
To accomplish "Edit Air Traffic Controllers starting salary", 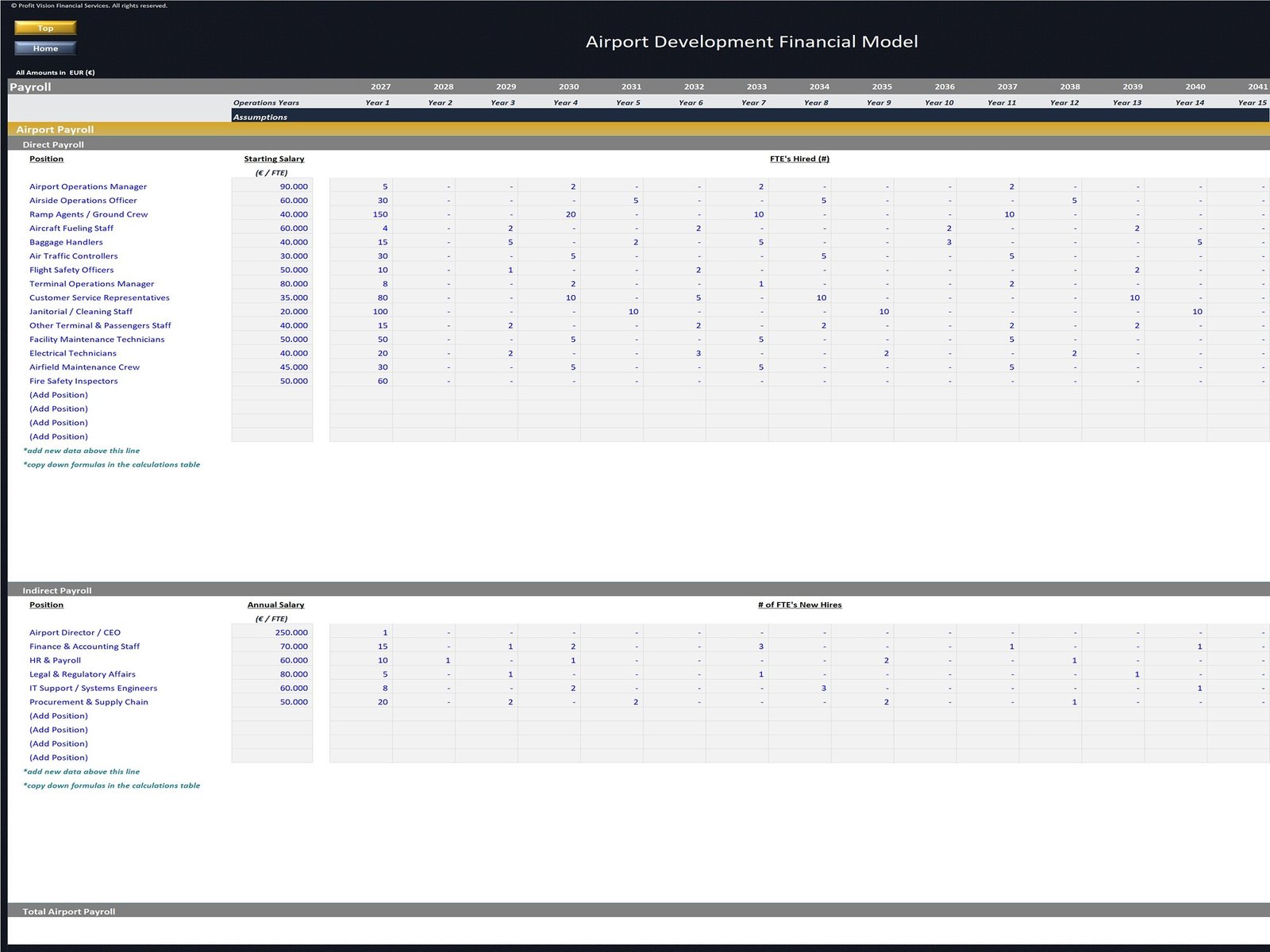I will click(272, 256).
